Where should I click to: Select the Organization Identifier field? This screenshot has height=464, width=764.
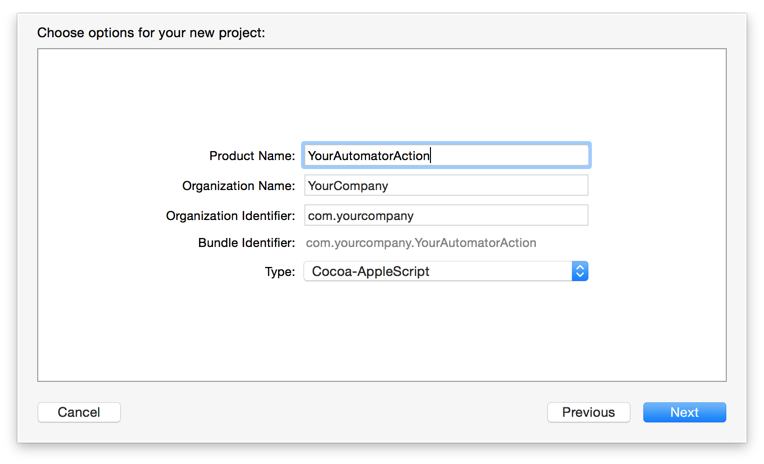click(446, 215)
